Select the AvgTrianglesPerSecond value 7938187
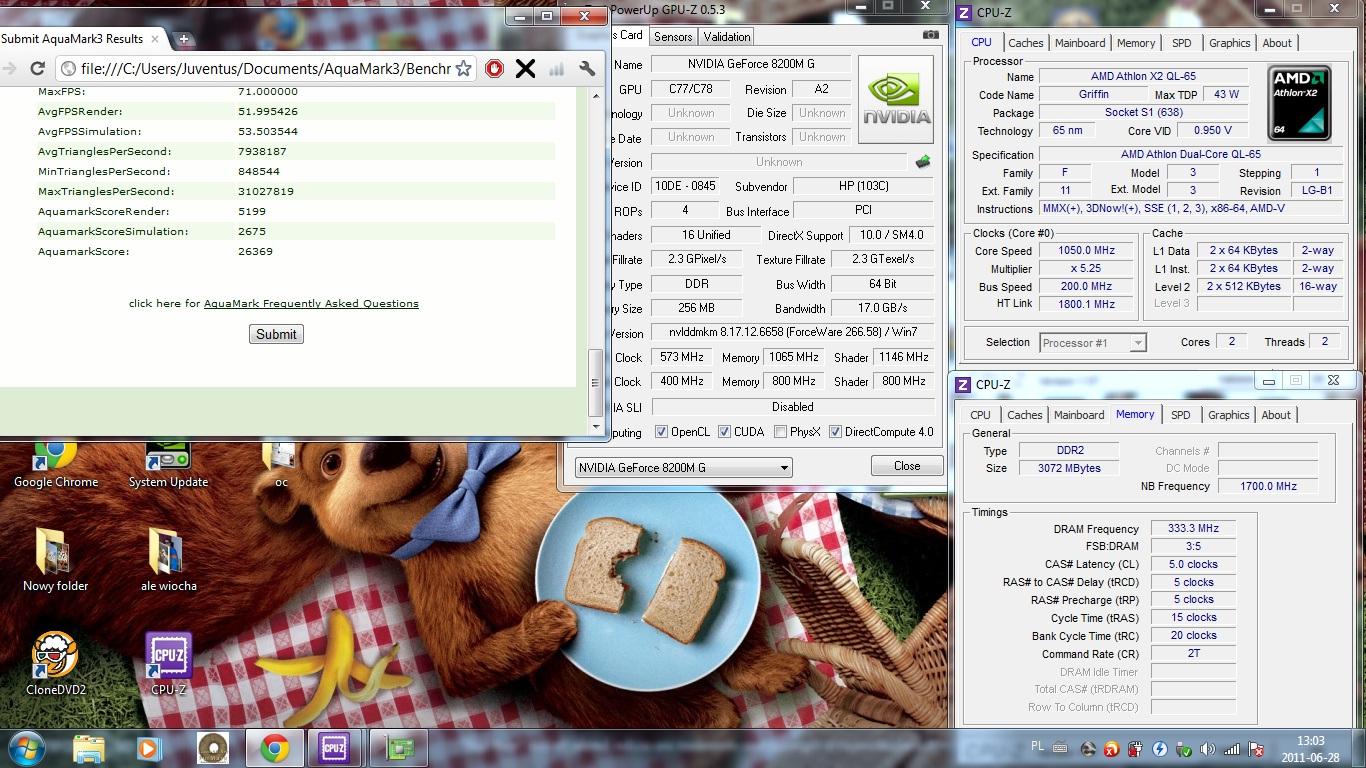The image size is (1366, 768). (262, 151)
